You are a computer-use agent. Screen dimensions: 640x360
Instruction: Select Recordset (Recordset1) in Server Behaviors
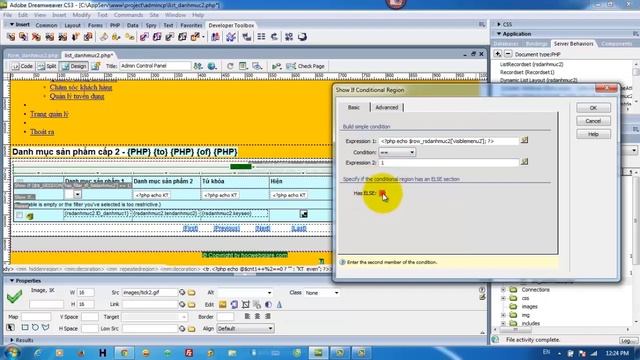[x=527, y=72]
